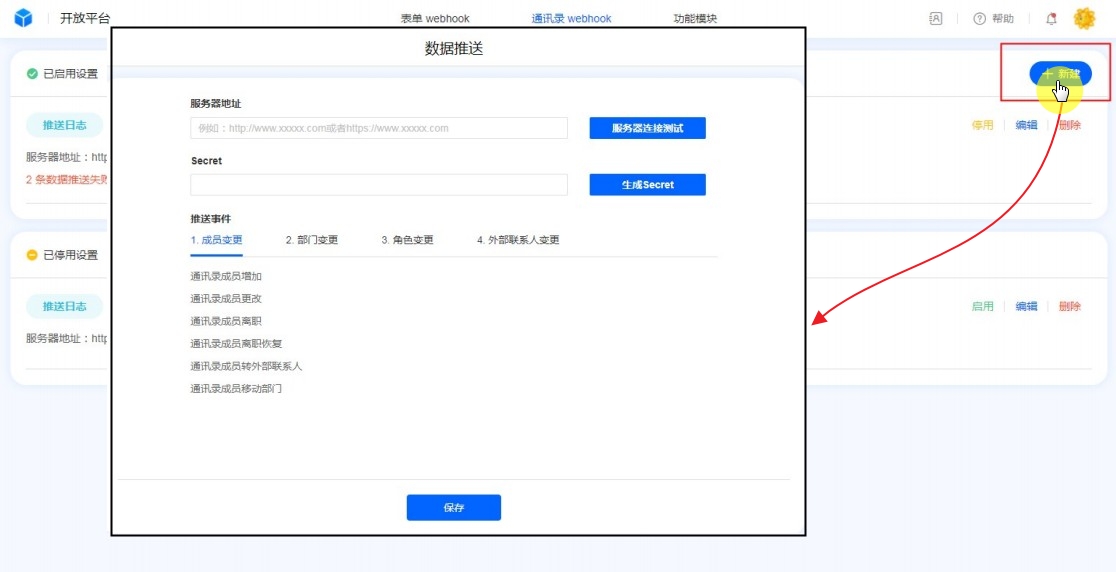Switch to 4. 外部联系人变更 tab
The image size is (1116, 572).
coord(518,240)
